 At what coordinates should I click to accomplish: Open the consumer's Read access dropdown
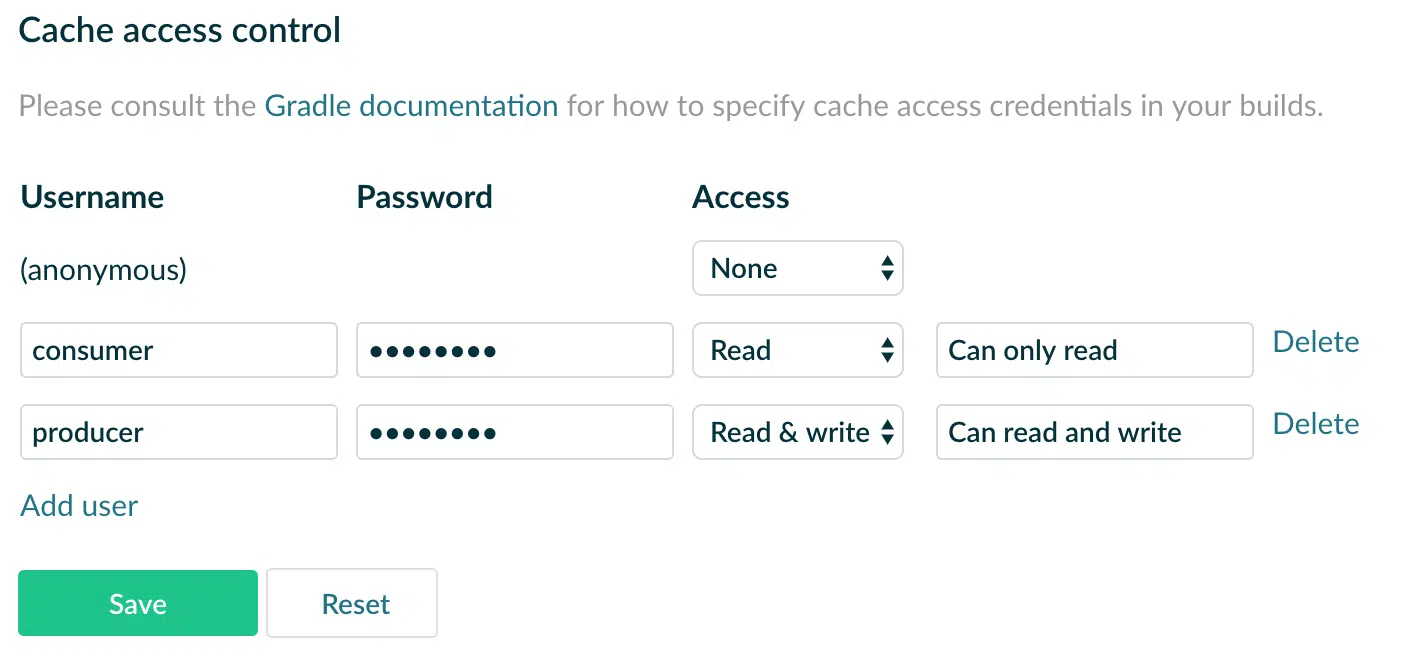(x=798, y=350)
